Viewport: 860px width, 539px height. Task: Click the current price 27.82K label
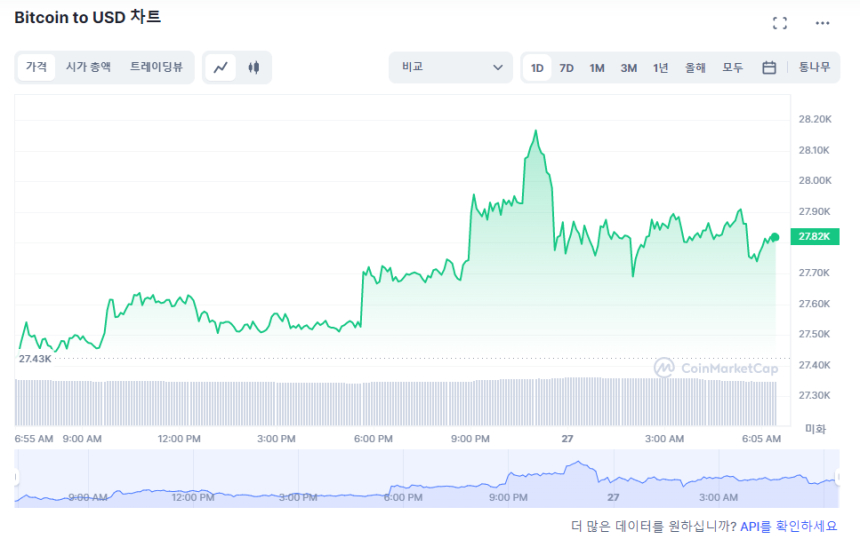tap(815, 237)
